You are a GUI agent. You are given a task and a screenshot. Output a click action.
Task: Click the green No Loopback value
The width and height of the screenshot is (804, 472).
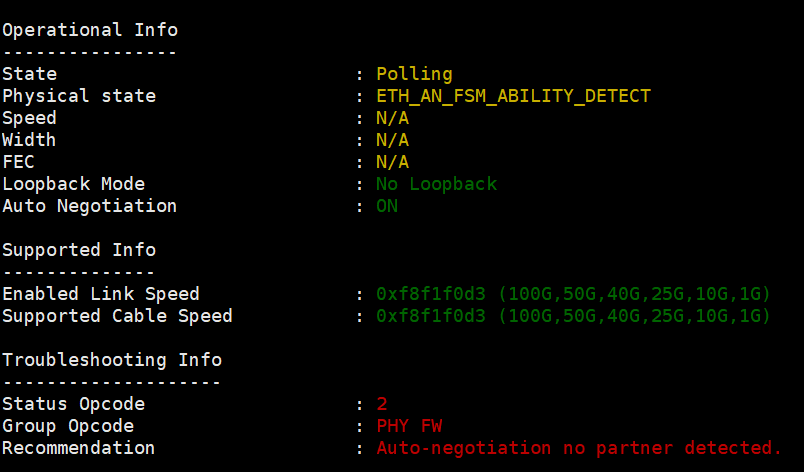[437, 184]
